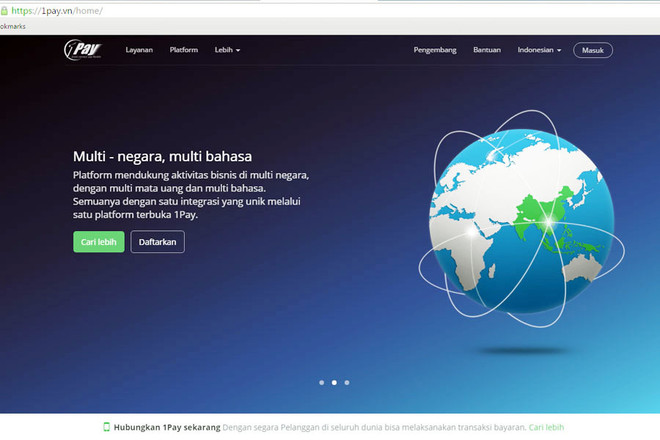
Task: Open the Pengembang page link
Action: pos(435,50)
